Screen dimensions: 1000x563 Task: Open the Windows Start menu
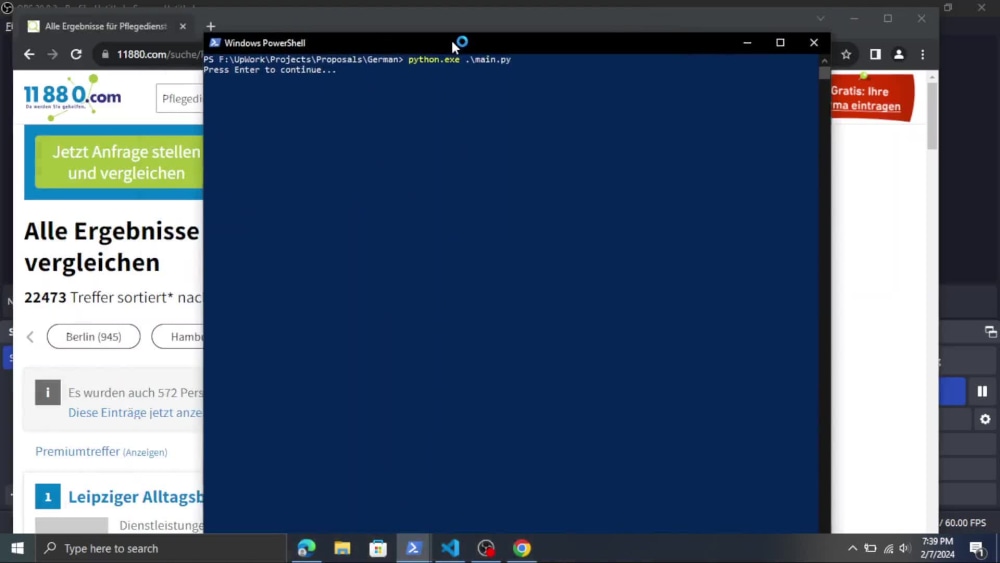17,548
